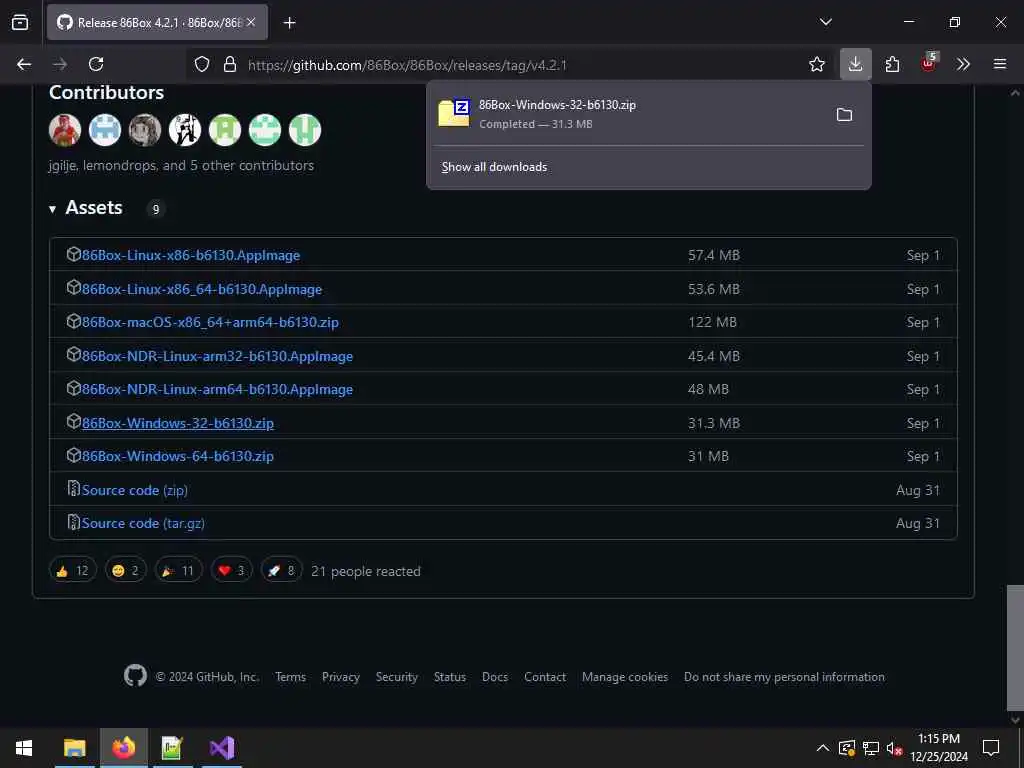Click the forward navigation arrow
The width and height of the screenshot is (1024, 768).
point(60,64)
